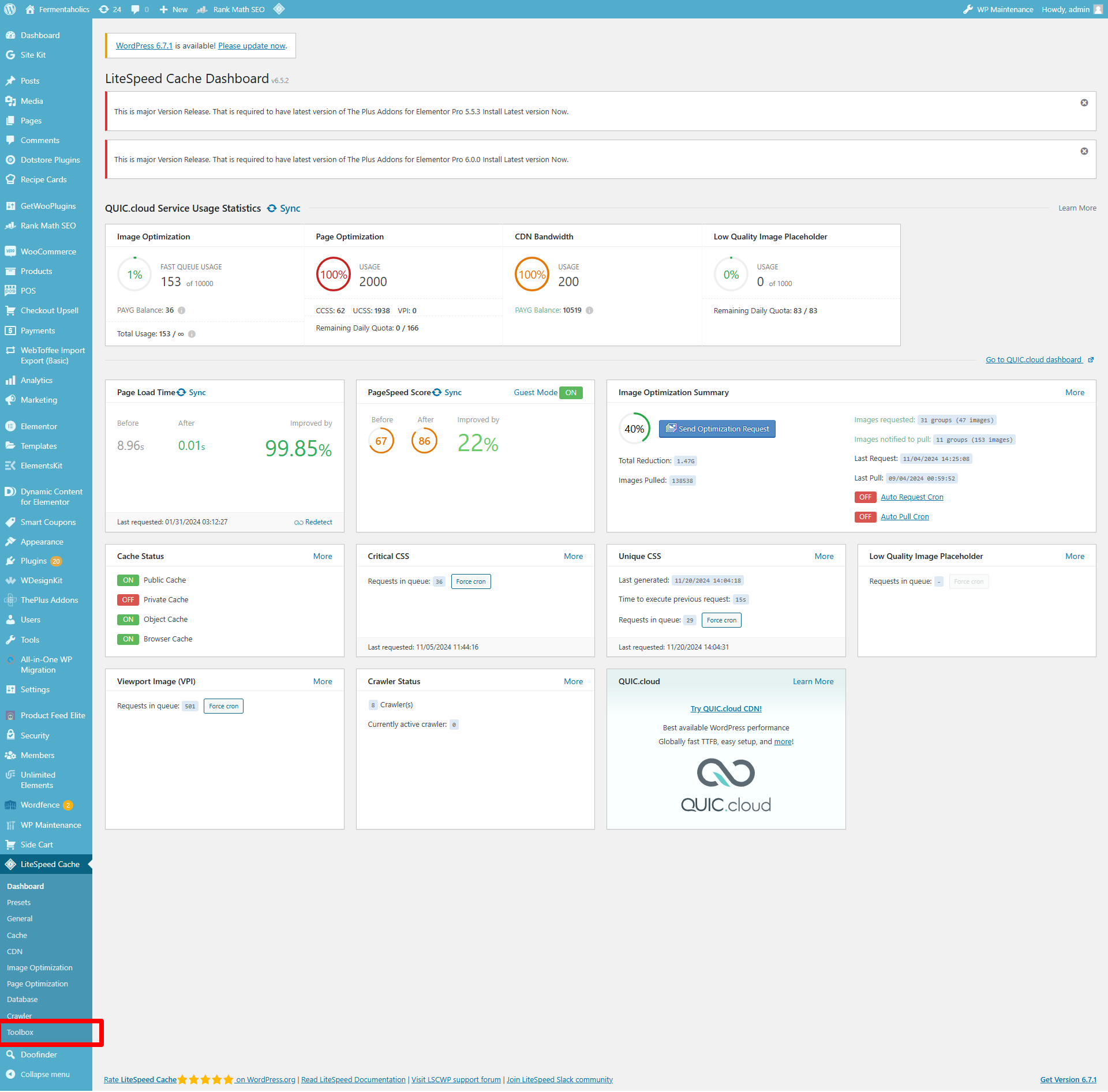Open WooCommerce in the sidebar
The width and height of the screenshot is (1108, 1092).
46,252
